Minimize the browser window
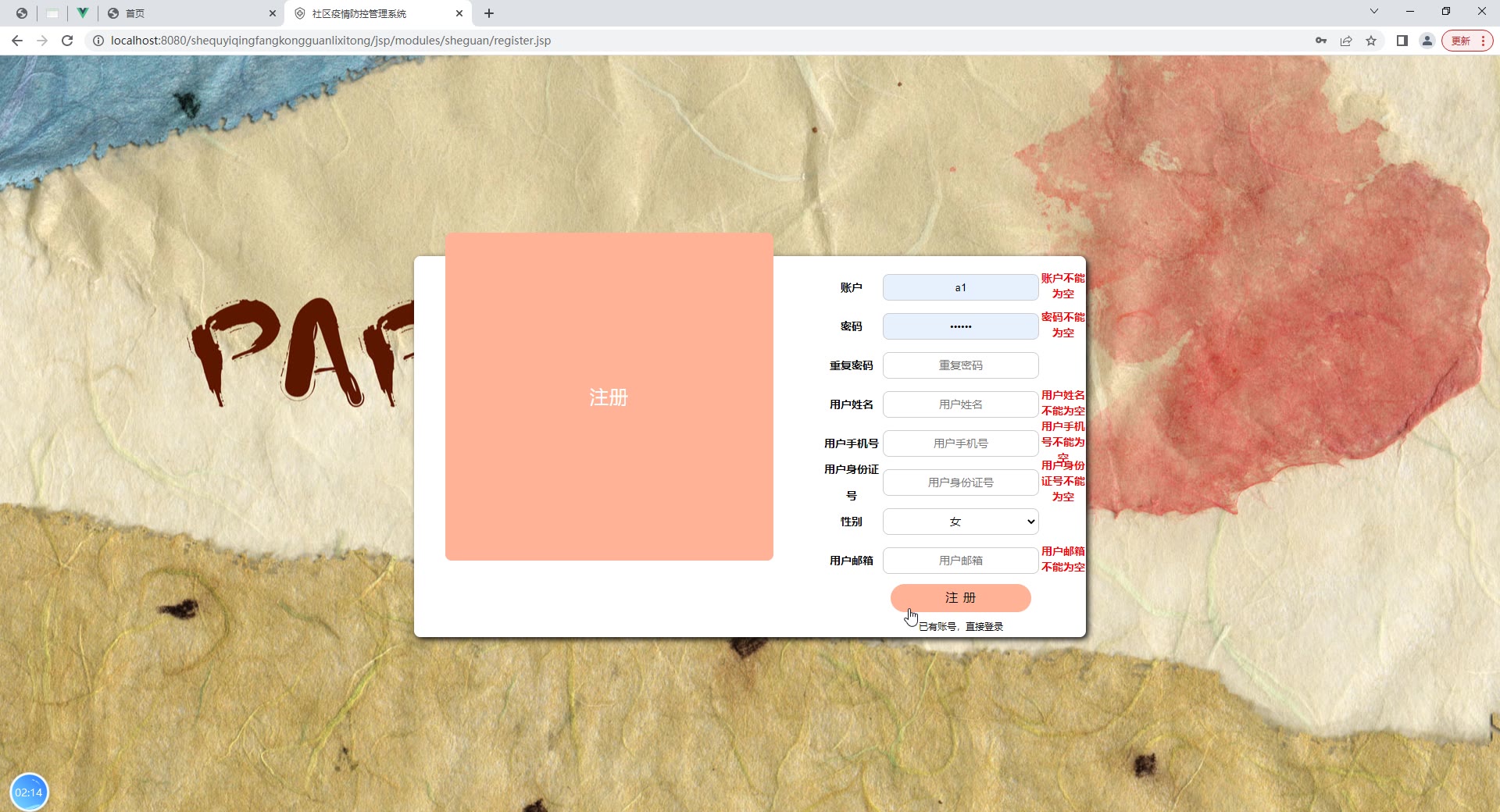This screenshot has height=812, width=1500. click(x=1410, y=11)
